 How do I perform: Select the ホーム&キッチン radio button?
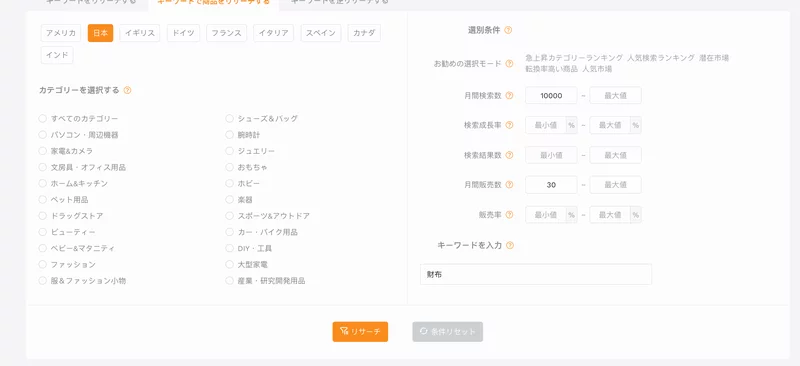[43, 183]
